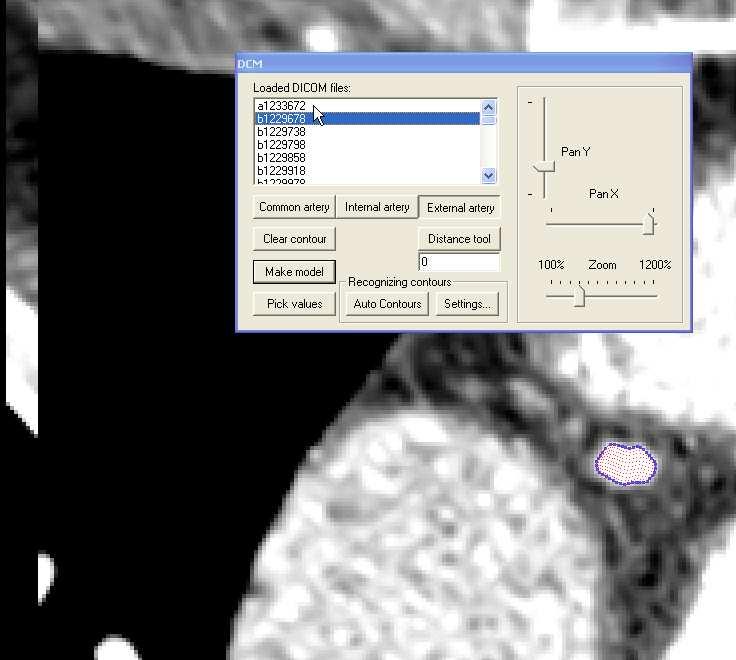The width and height of the screenshot is (736, 660).
Task: Open DICOM file b1229858
Action: (x=368, y=158)
